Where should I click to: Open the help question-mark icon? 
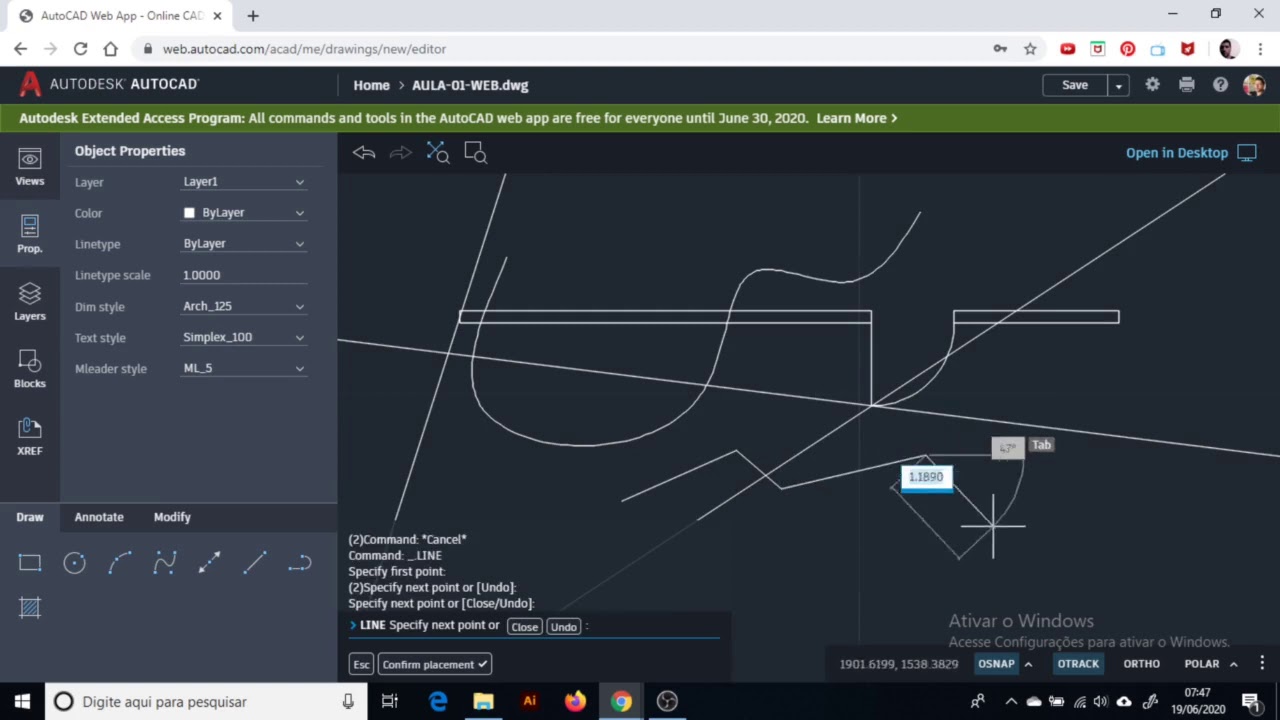[1220, 85]
